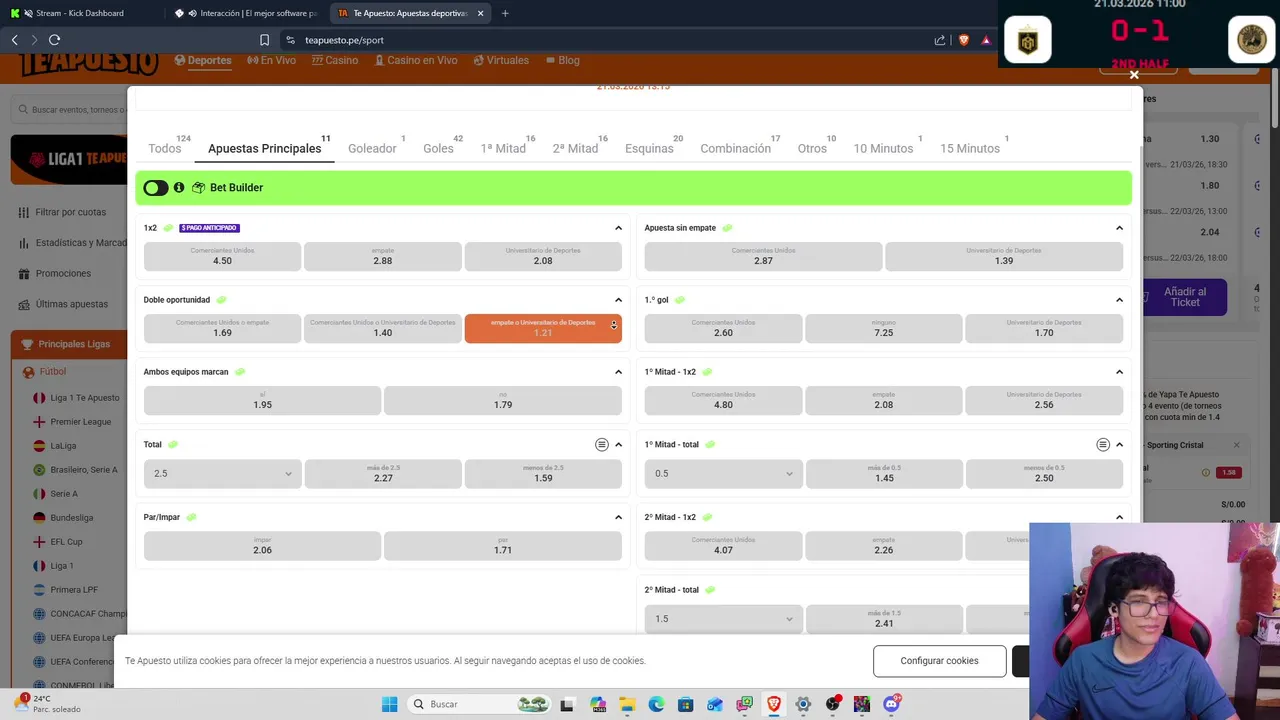Open the Esquinas tab
This screenshot has width=1280, height=720.
tap(649, 148)
